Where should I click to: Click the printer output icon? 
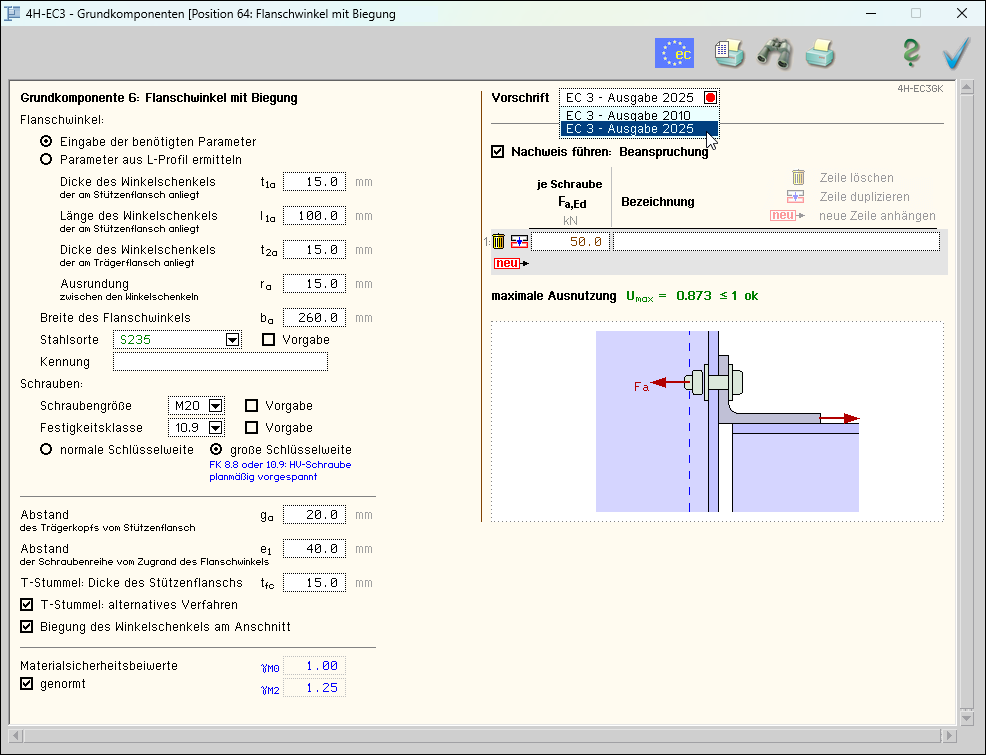point(820,52)
